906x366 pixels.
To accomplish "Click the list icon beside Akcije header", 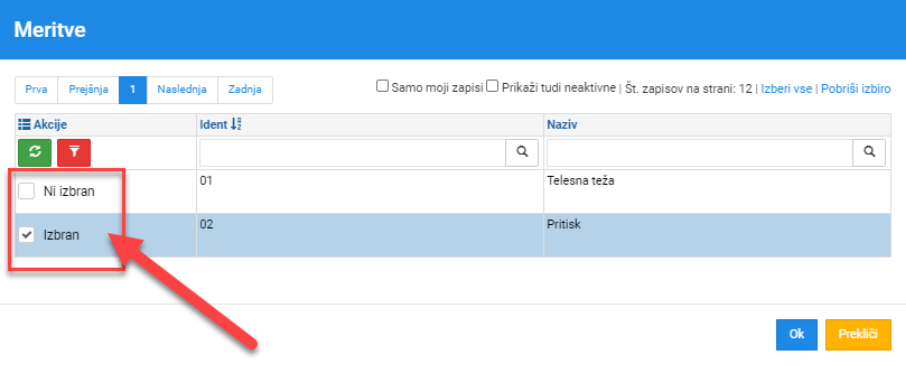I will pyautogui.click(x=24, y=124).
